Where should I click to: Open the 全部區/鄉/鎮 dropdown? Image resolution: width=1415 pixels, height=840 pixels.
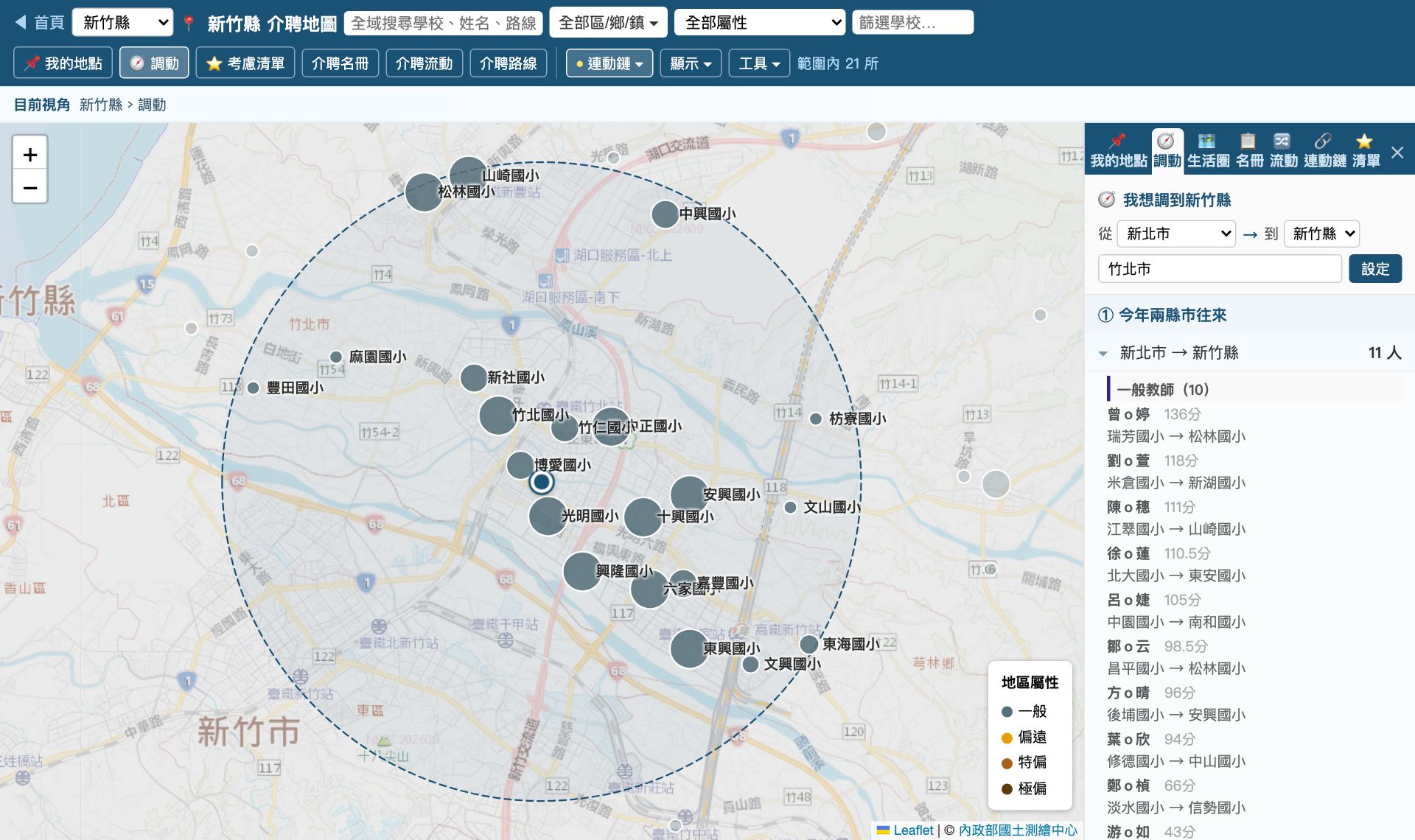click(609, 23)
